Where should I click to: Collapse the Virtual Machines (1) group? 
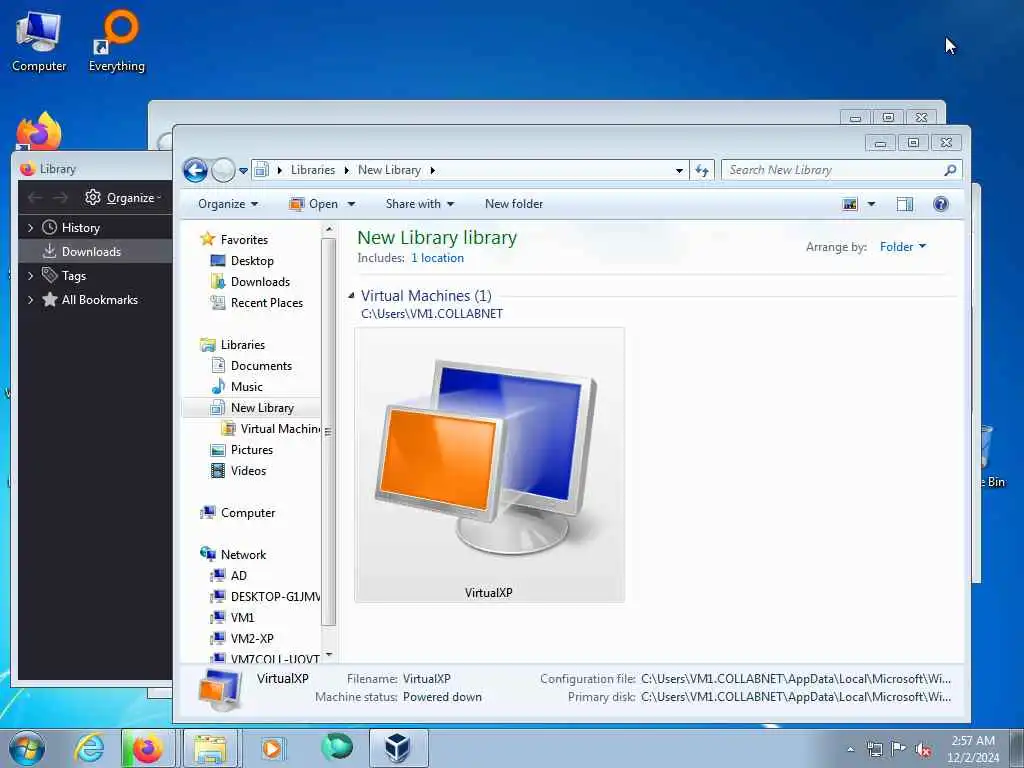coord(351,296)
